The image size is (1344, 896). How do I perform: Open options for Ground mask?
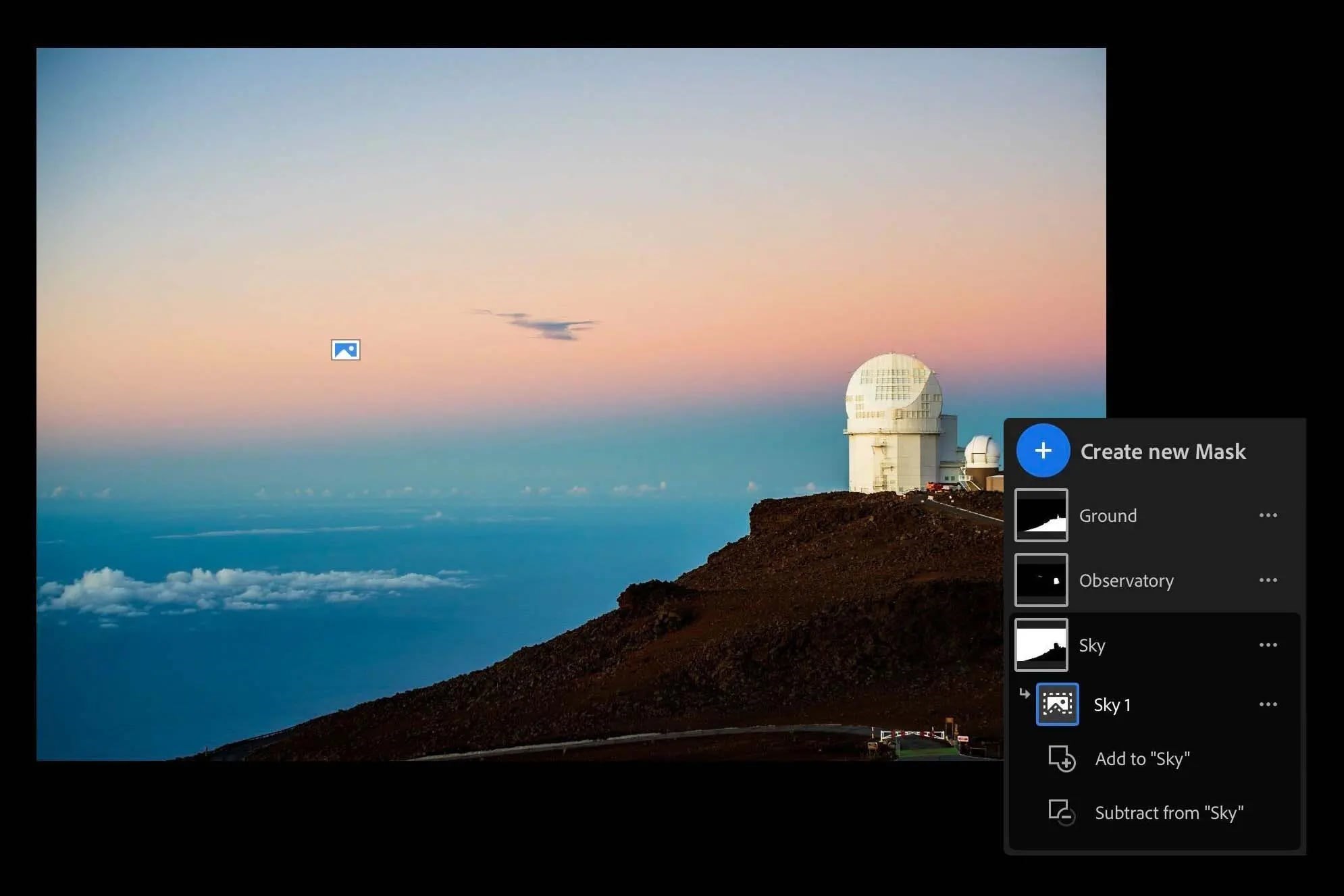tap(1268, 515)
